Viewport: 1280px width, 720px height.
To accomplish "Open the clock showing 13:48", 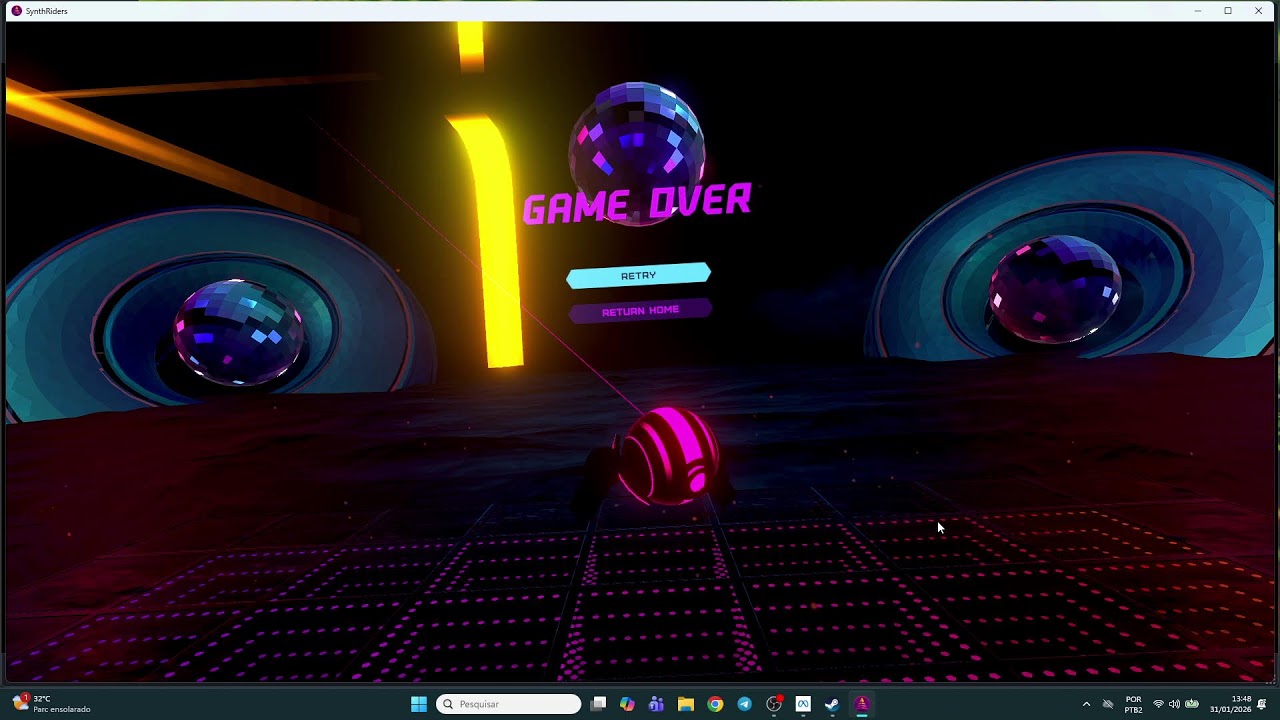I will [x=1230, y=704].
